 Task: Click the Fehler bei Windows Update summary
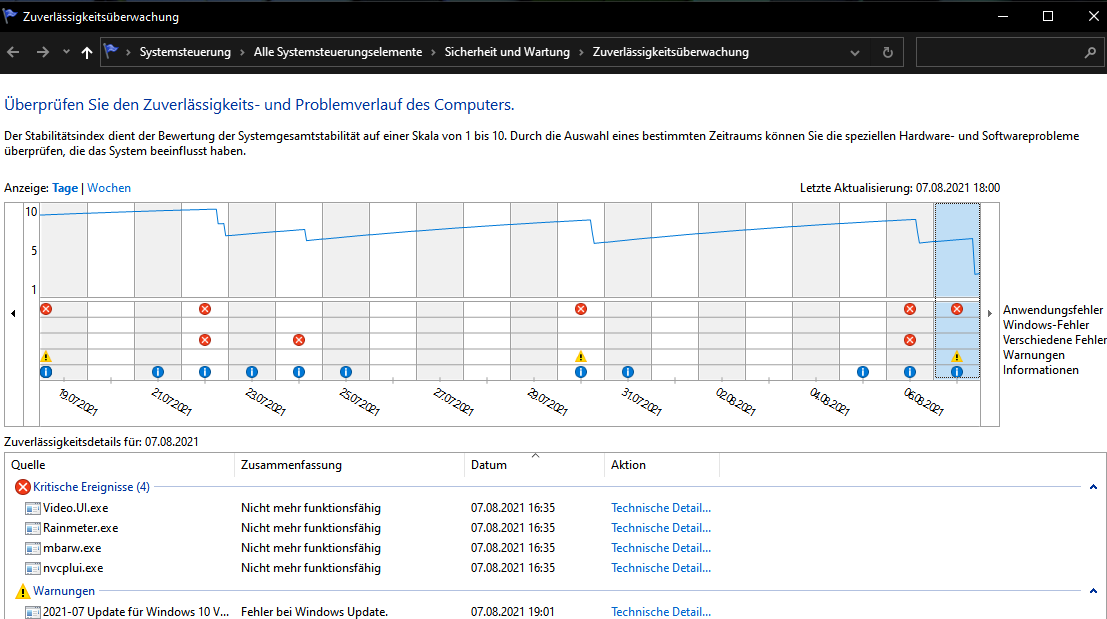point(314,612)
